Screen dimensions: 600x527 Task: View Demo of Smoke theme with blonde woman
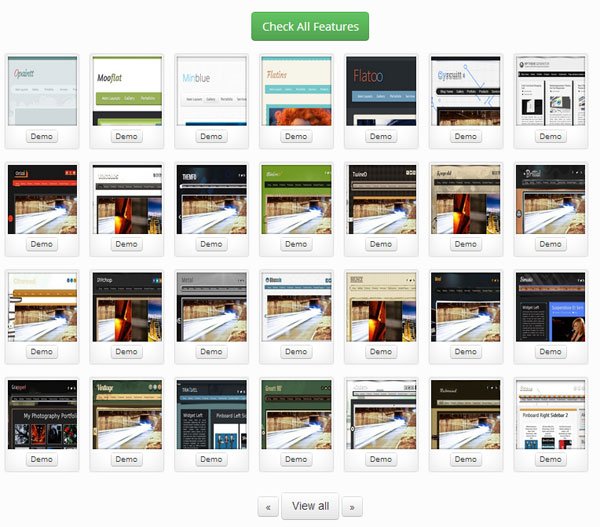[x=551, y=352]
